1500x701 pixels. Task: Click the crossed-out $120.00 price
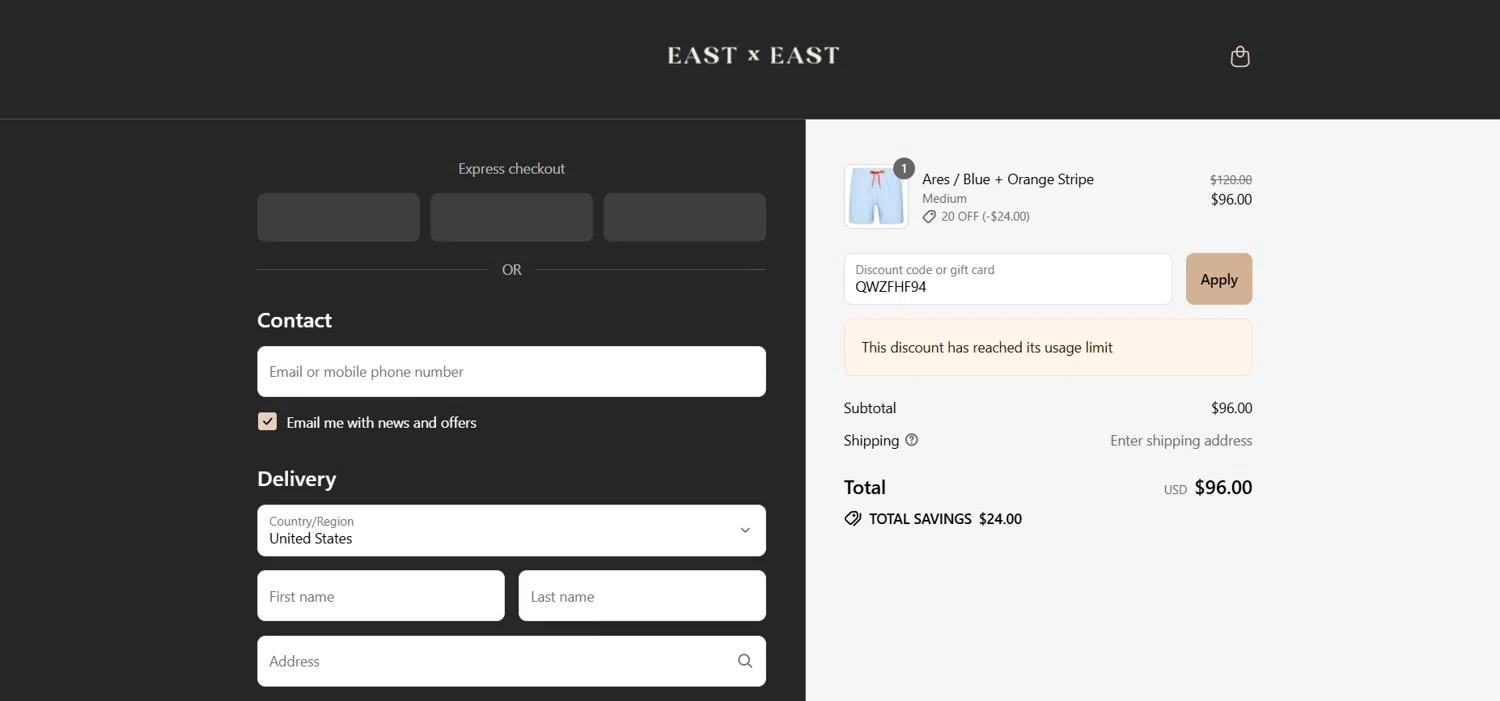(1231, 180)
